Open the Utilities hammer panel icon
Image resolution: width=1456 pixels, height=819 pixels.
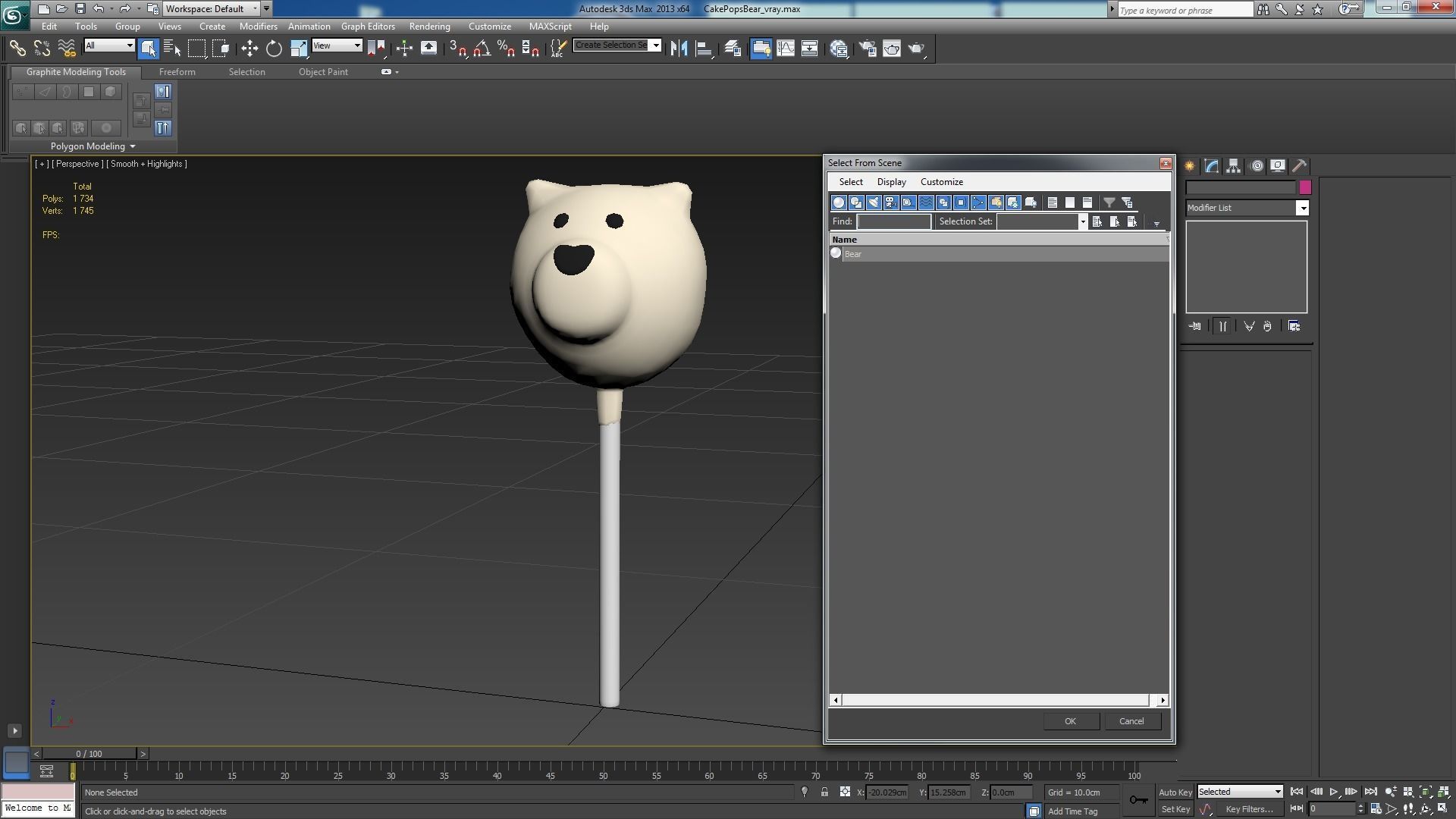pos(1299,166)
